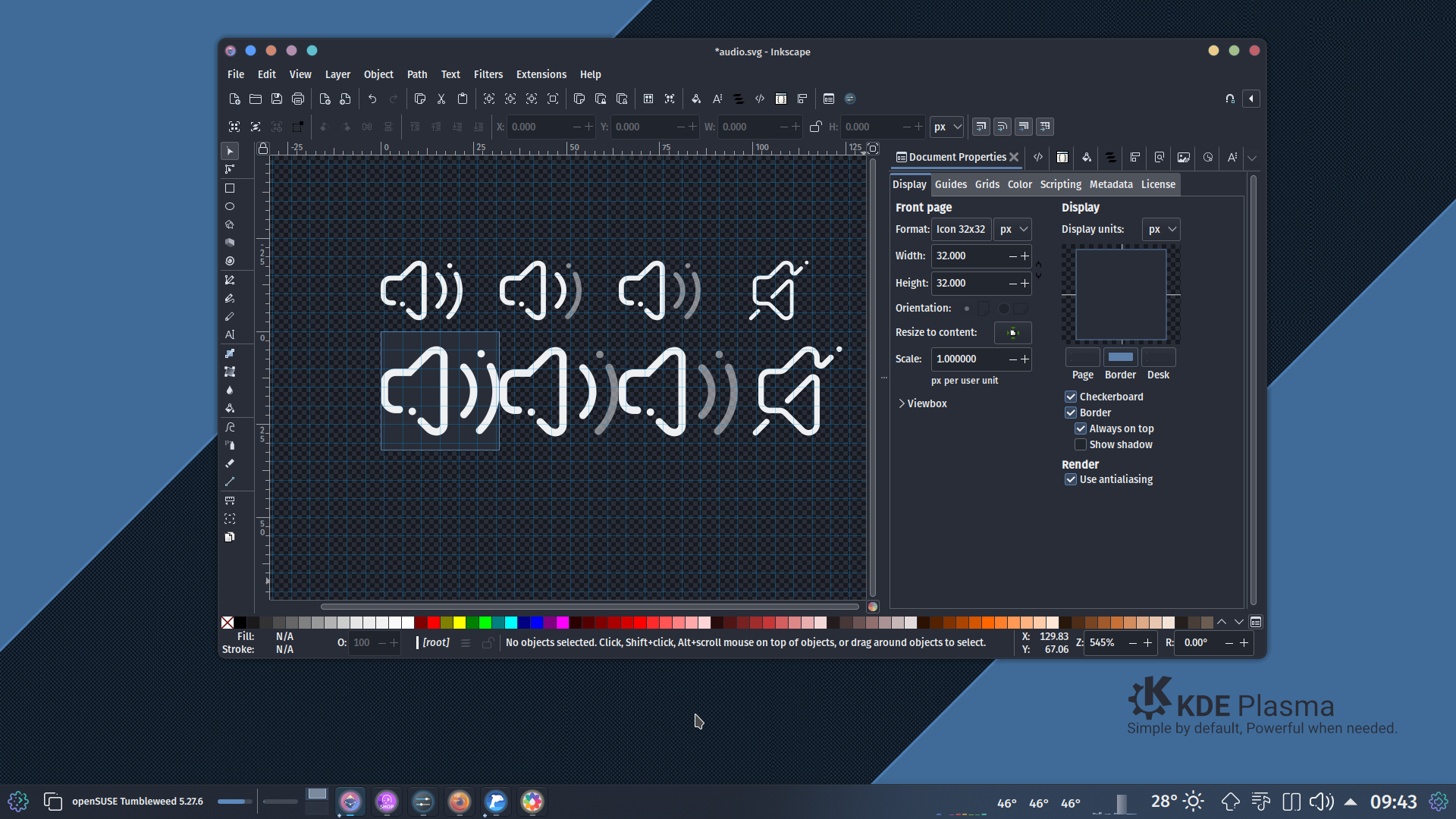Image resolution: width=1456 pixels, height=819 pixels.
Task: Pick the yellow palette swatch
Action: point(460,623)
